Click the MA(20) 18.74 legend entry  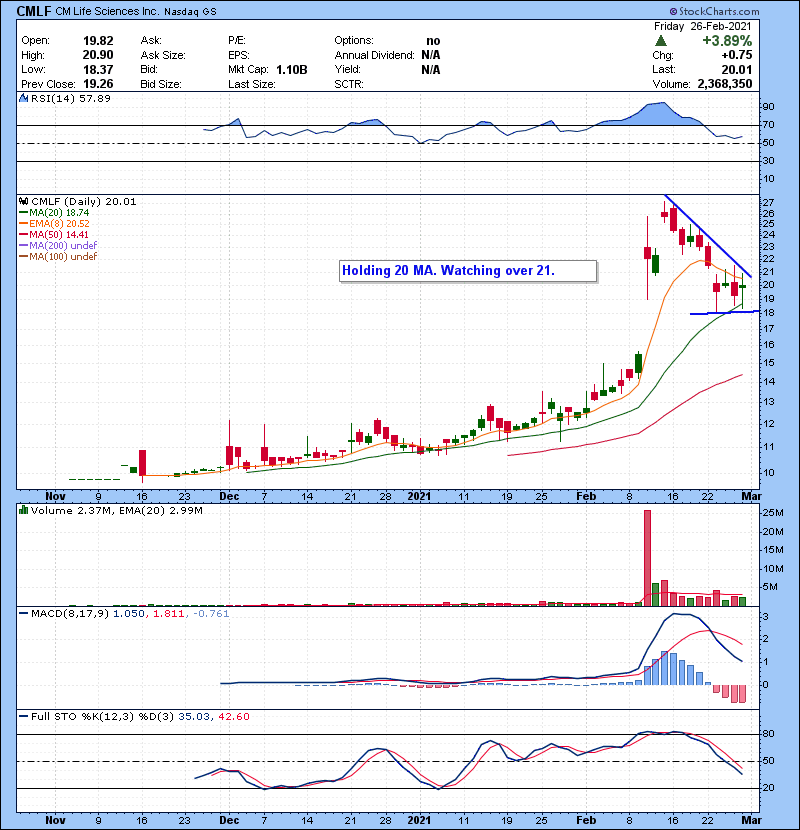click(x=54, y=213)
